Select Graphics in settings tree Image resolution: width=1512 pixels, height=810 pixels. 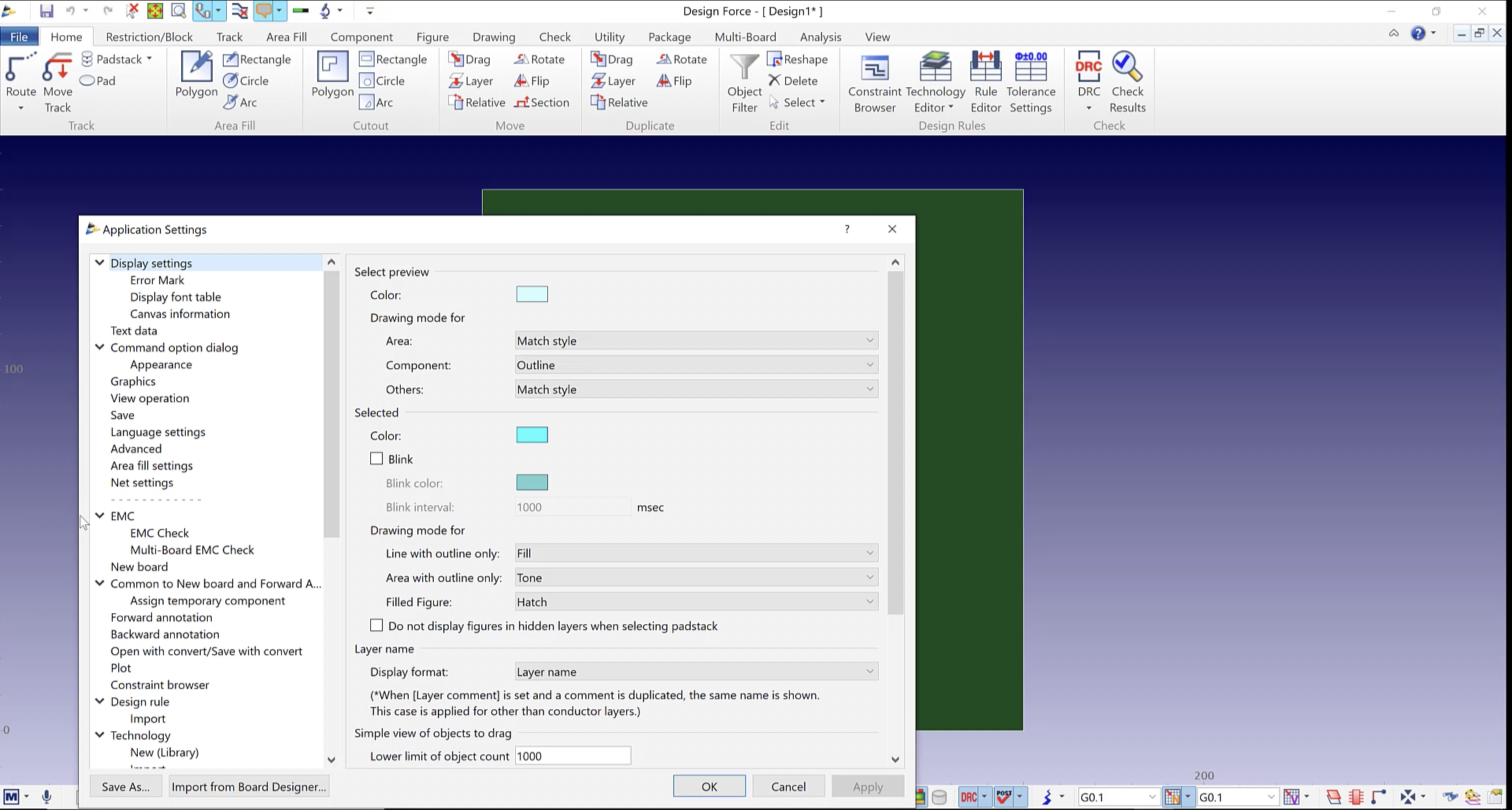tap(133, 381)
